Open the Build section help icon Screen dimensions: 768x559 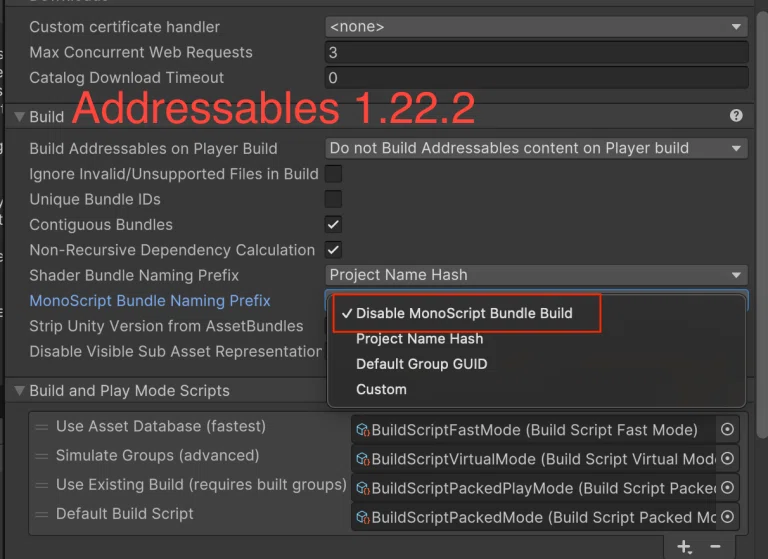[x=736, y=116]
